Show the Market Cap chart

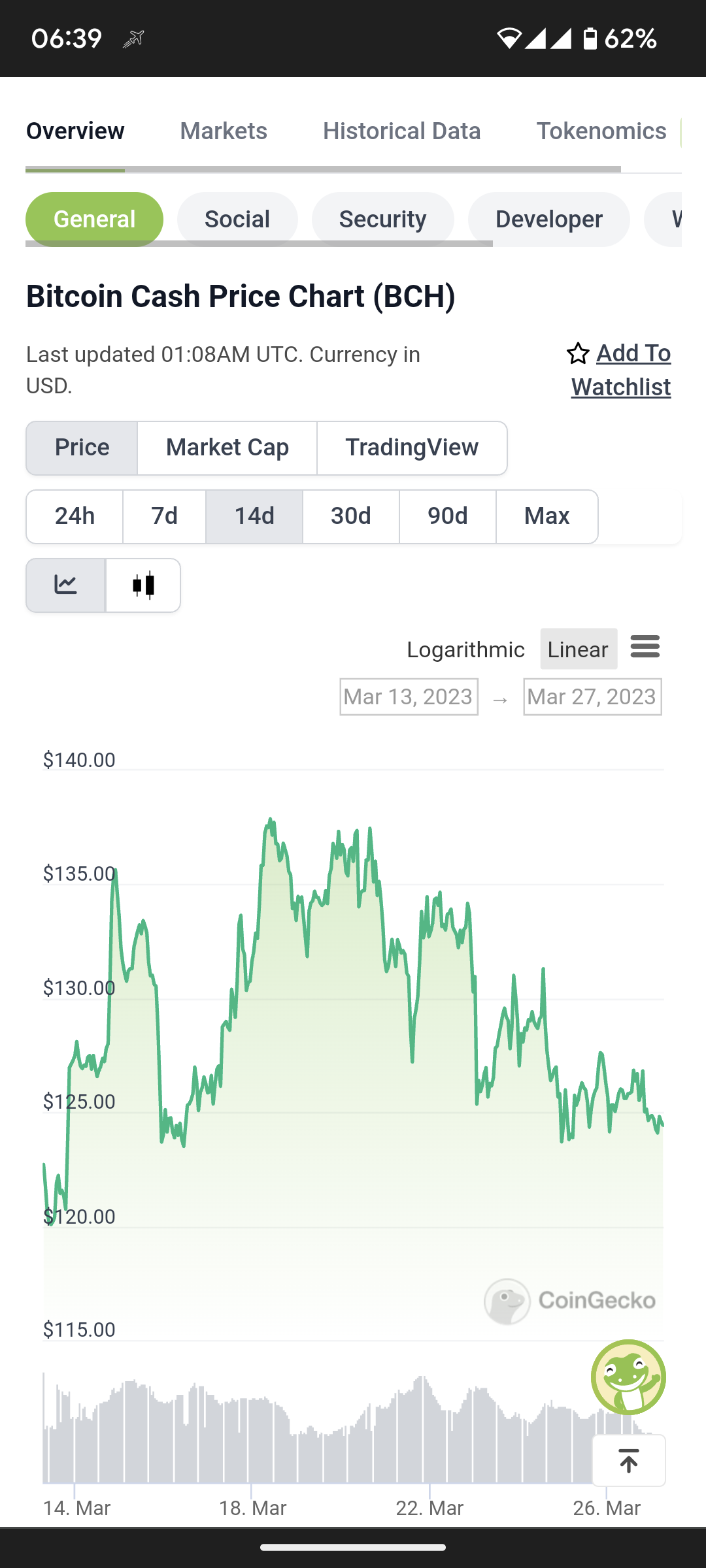227,448
